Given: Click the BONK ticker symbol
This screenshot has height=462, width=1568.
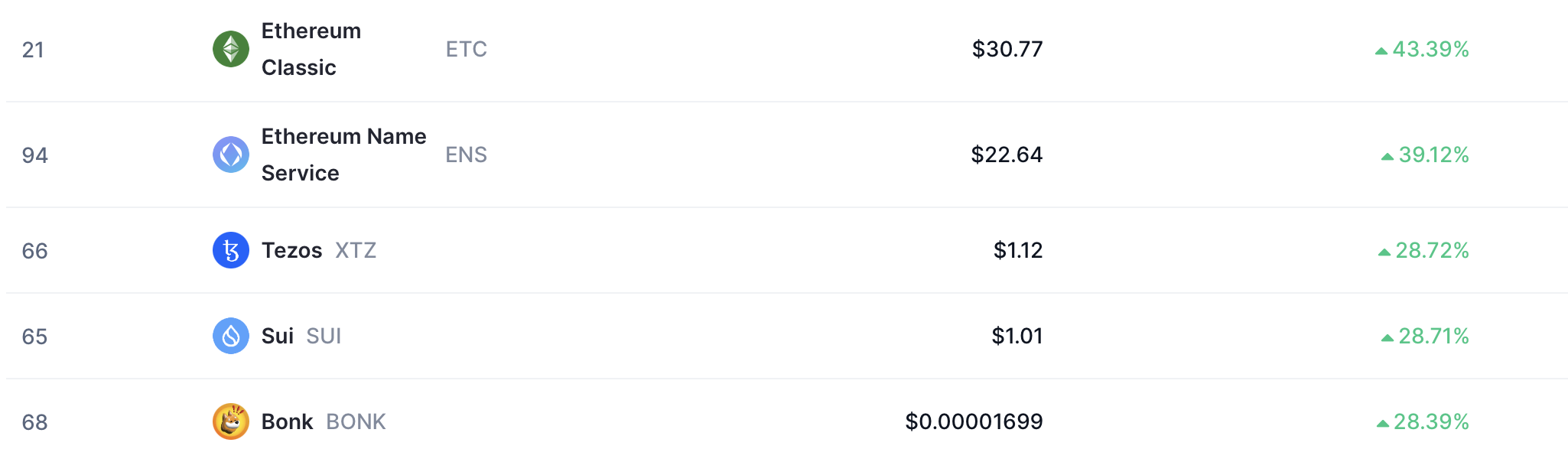Looking at the screenshot, I should tap(356, 421).
